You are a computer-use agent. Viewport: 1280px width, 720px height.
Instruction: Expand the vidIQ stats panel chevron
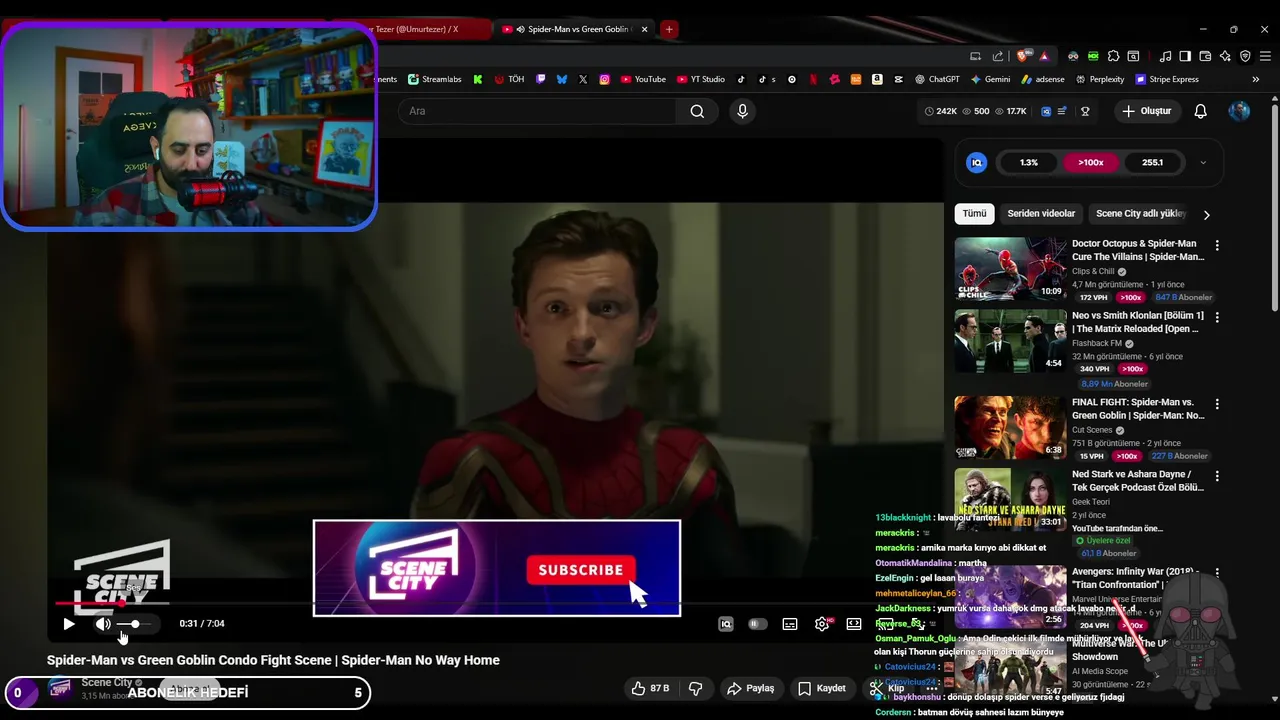[1203, 163]
